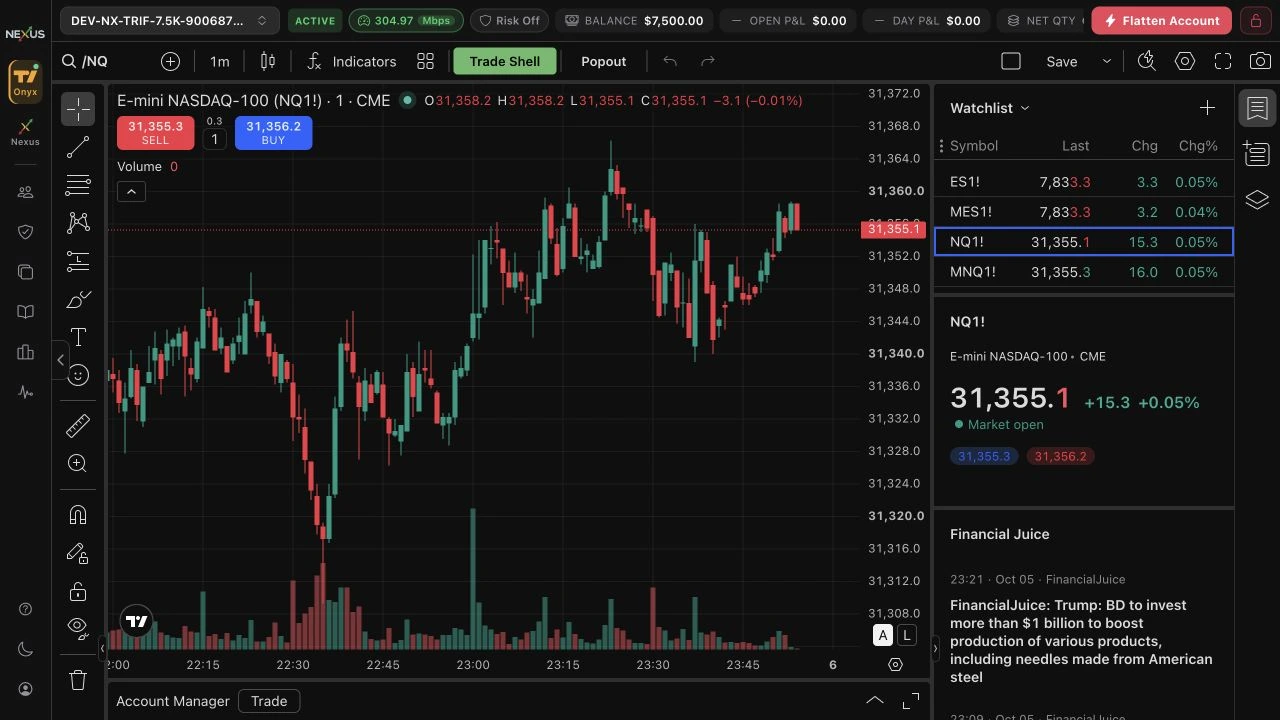The image size is (1280, 720).
Task: Select the XABCD pattern tool
Action: coord(78,223)
